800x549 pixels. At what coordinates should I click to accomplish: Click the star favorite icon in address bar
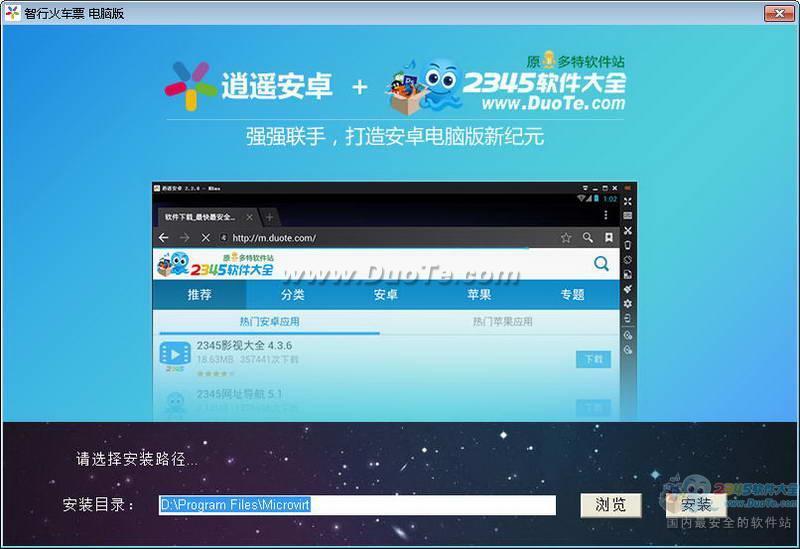click(x=566, y=238)
